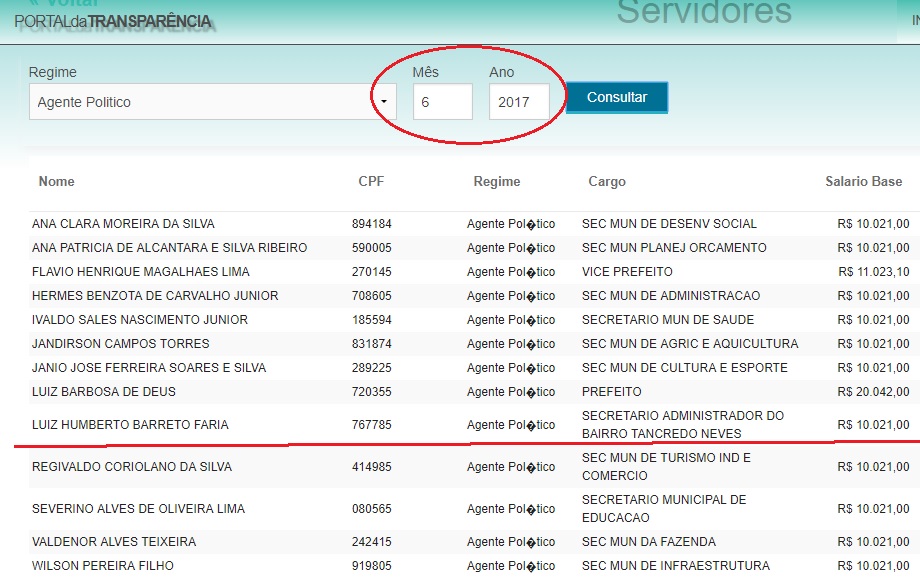This screenshot has width=920, height=577.
Task: Click the Secretario Municipal de Educacao cell
Action: [x=663, y=509]
